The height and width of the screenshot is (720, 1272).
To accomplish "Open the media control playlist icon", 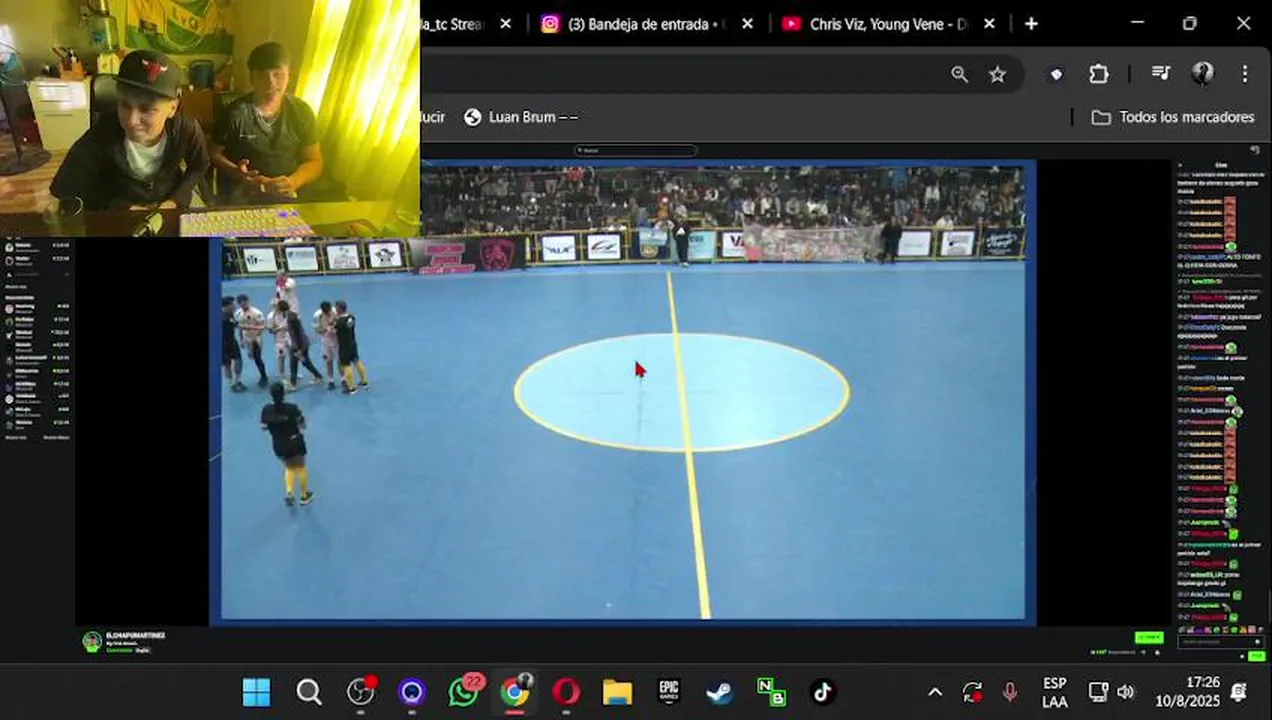I will (x=1160, y=74).
